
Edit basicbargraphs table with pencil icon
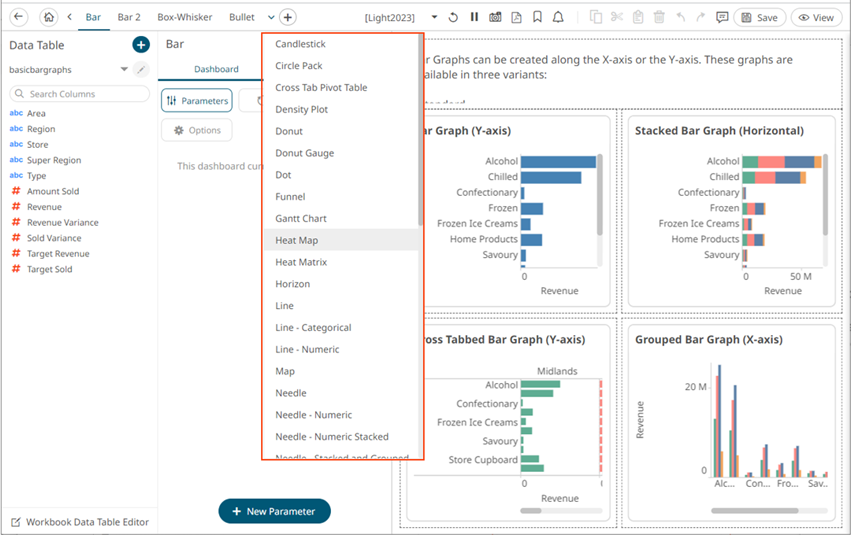pos(141,70)
